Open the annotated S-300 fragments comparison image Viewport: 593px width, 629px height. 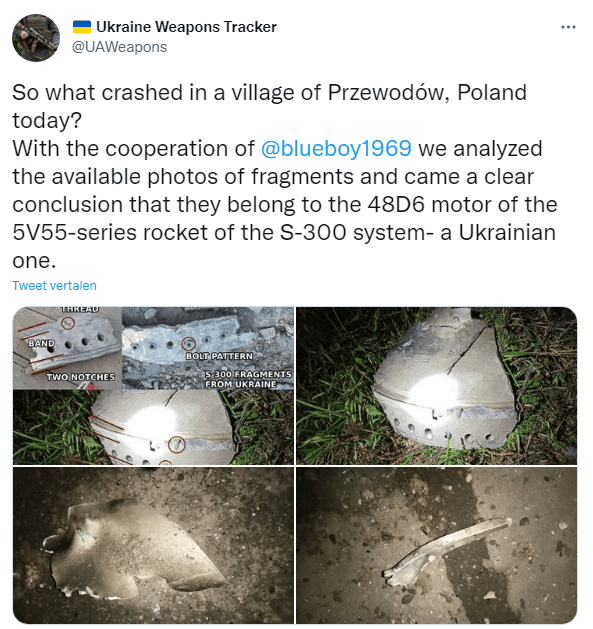click(153, 386)
